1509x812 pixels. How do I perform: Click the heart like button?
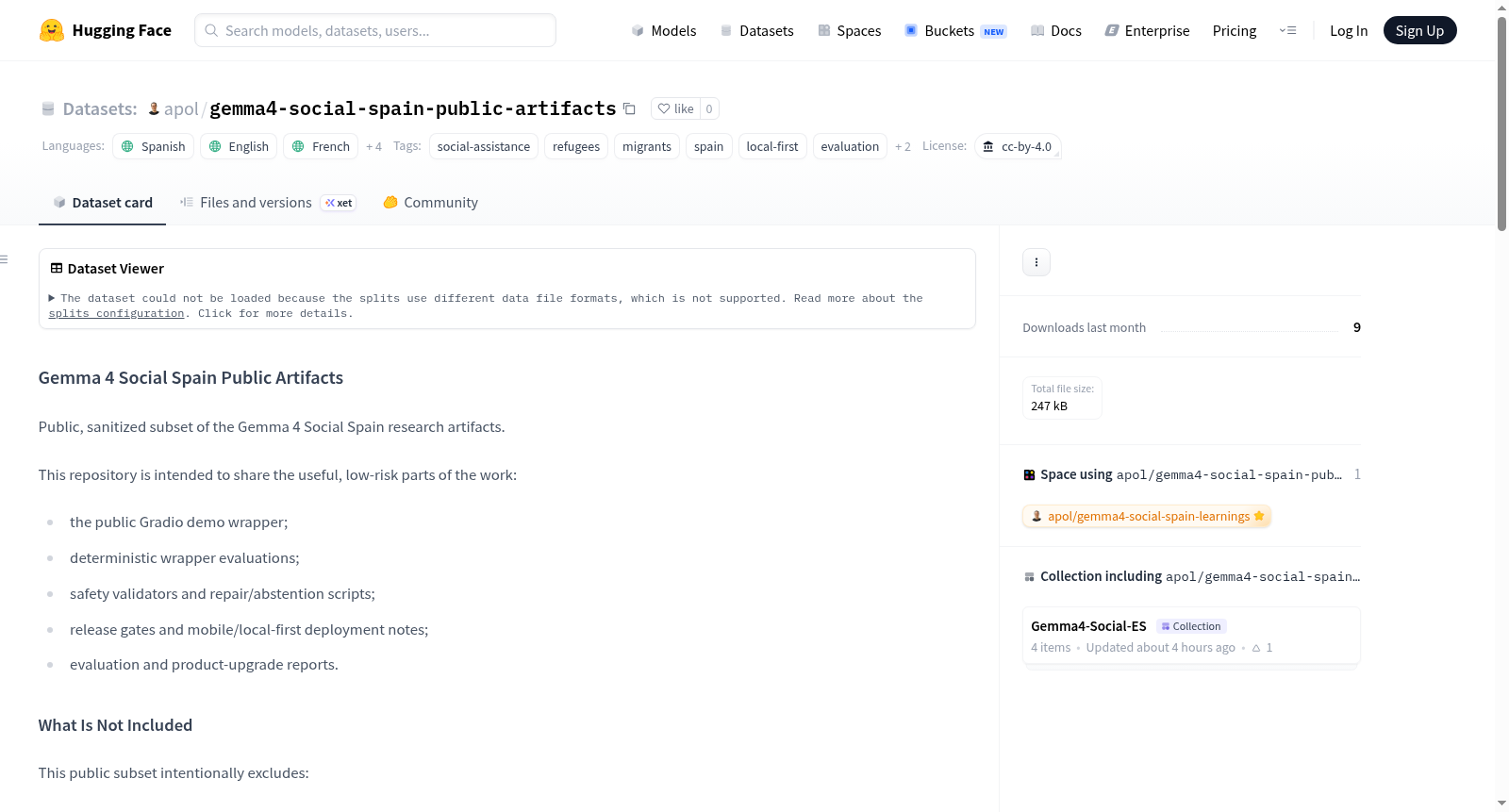pos(675,108)
